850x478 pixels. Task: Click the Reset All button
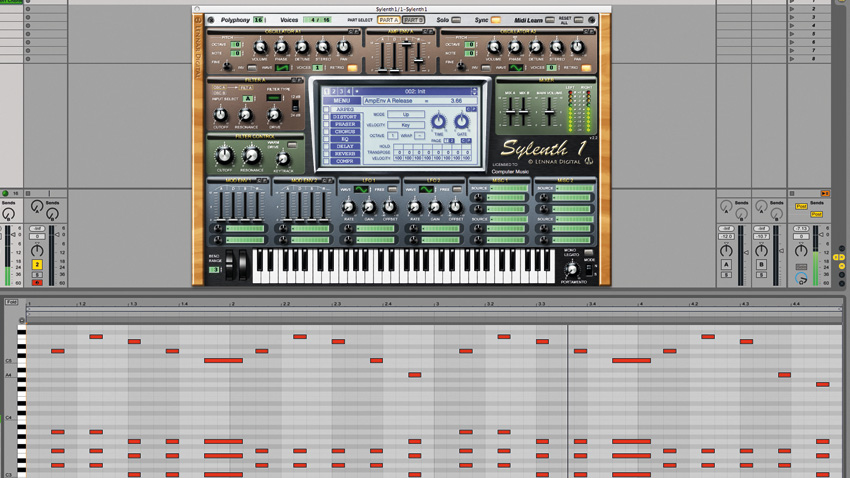pos(578,20)
